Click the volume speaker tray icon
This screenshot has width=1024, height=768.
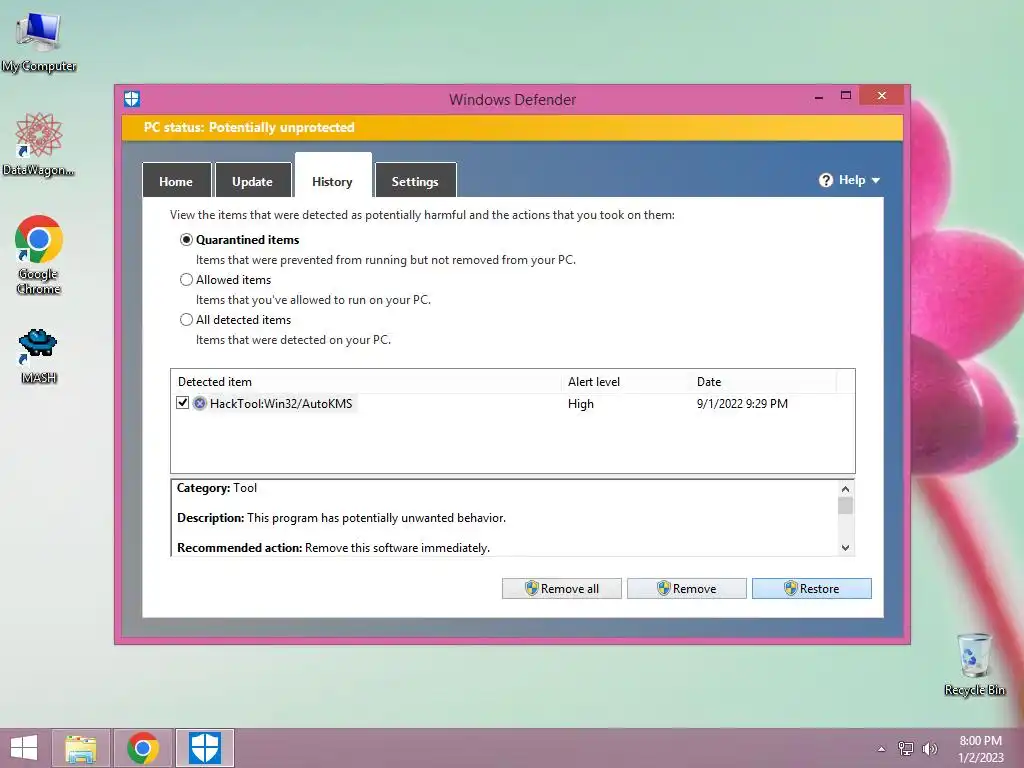tap(930, 748)
